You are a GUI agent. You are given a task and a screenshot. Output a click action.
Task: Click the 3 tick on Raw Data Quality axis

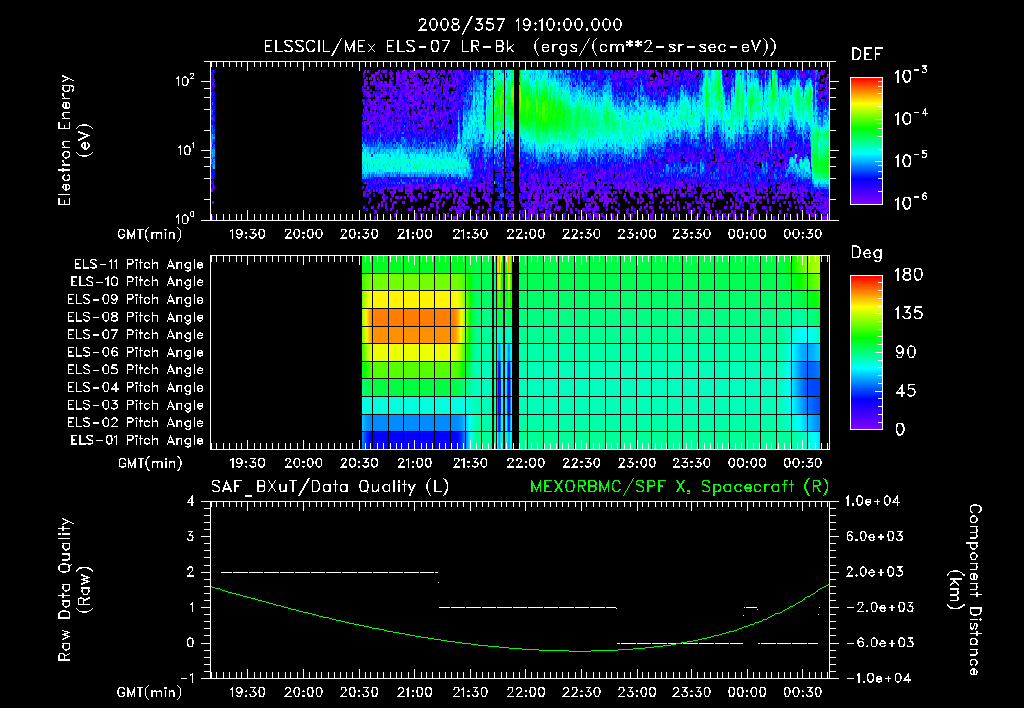click(191, 537)
